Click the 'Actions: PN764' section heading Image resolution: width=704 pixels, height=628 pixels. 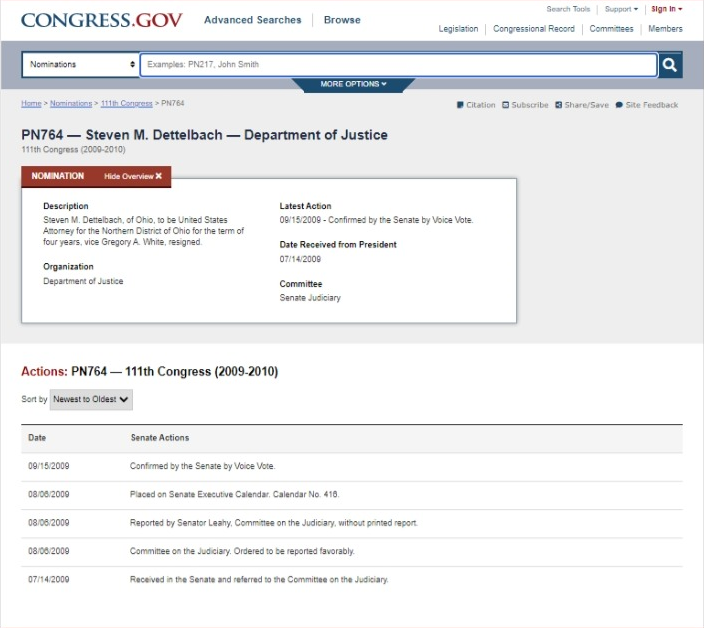(x=150, y=372)
